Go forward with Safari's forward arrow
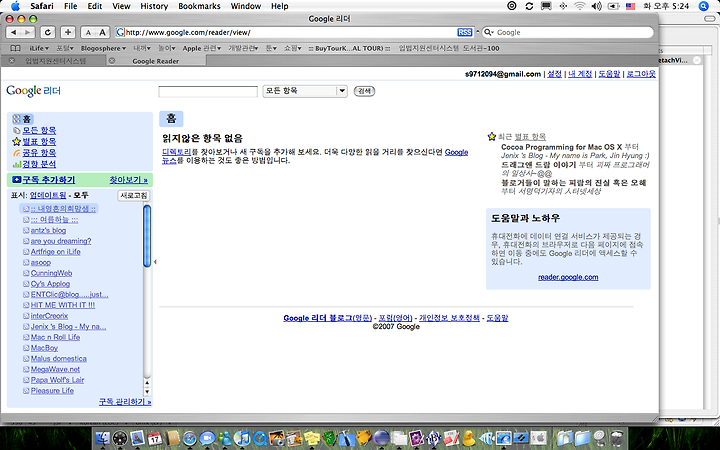720x450 pixels. [x=28, y=32]
